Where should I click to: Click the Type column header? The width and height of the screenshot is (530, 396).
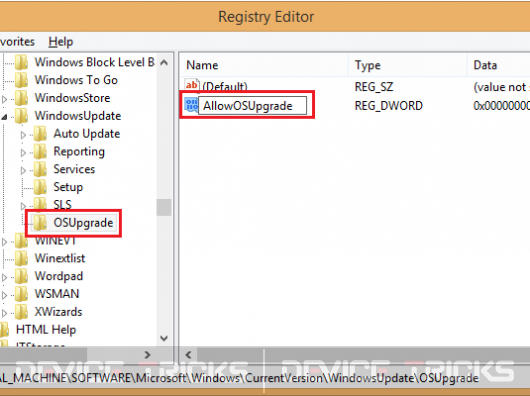pos(408,65)
